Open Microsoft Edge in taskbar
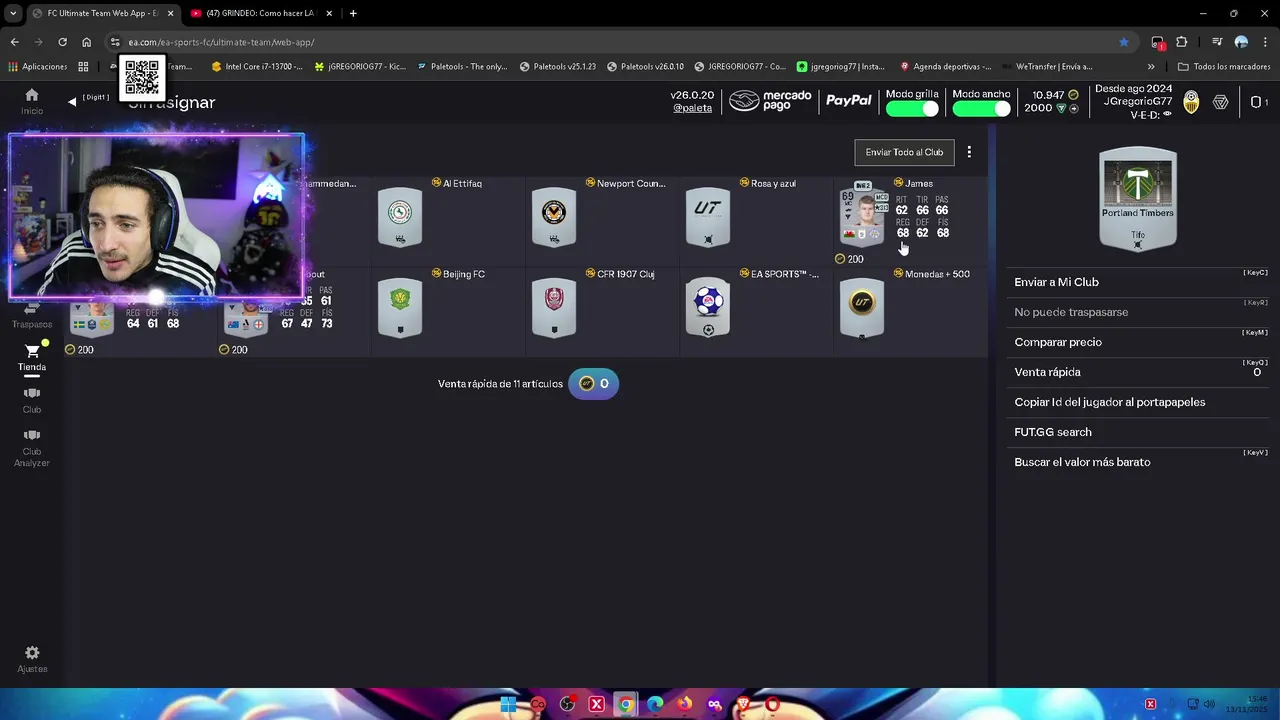1280x720 pixels. tap(655, 704)
